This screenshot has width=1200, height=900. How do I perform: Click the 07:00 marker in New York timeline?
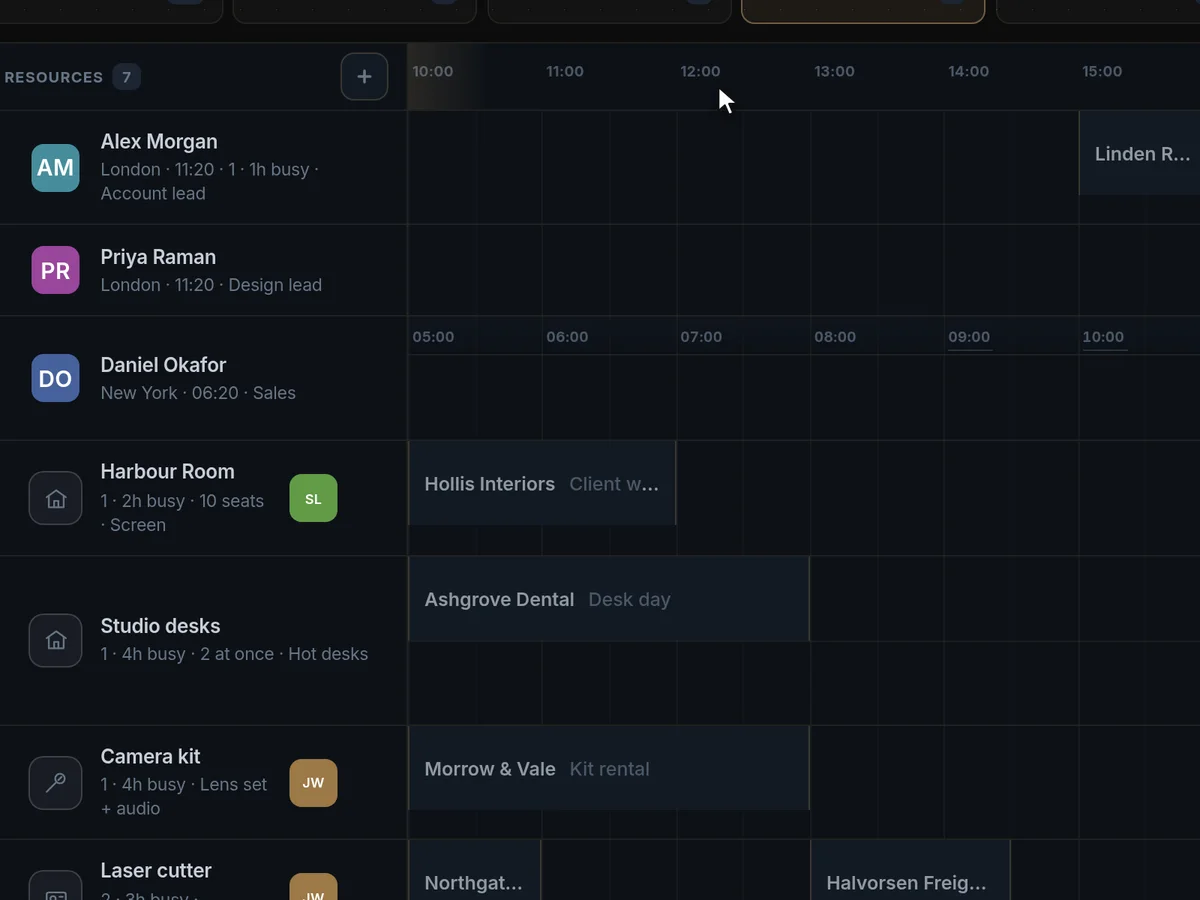[701, 337]
